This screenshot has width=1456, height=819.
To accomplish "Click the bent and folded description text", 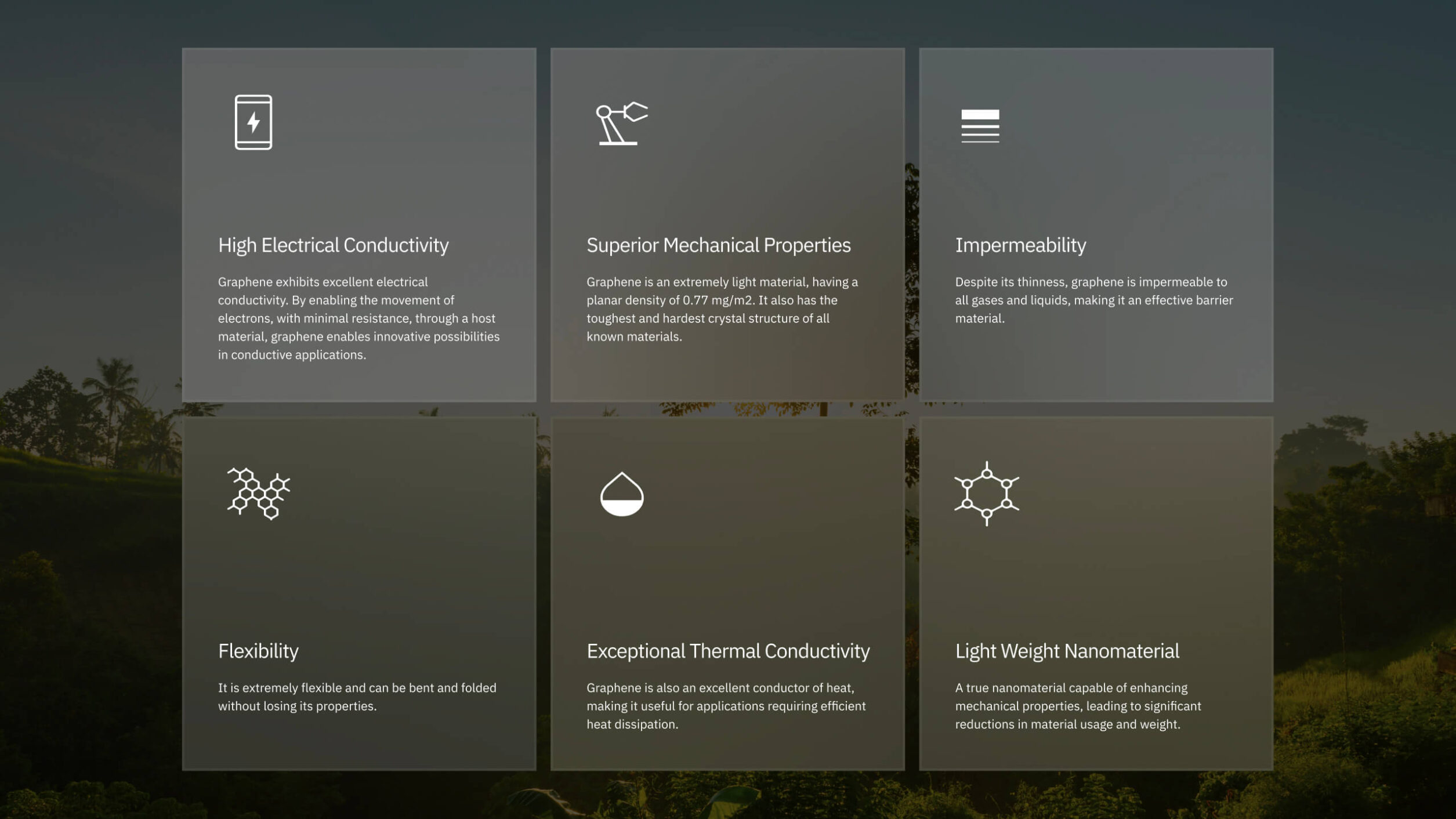I will 357,696.
